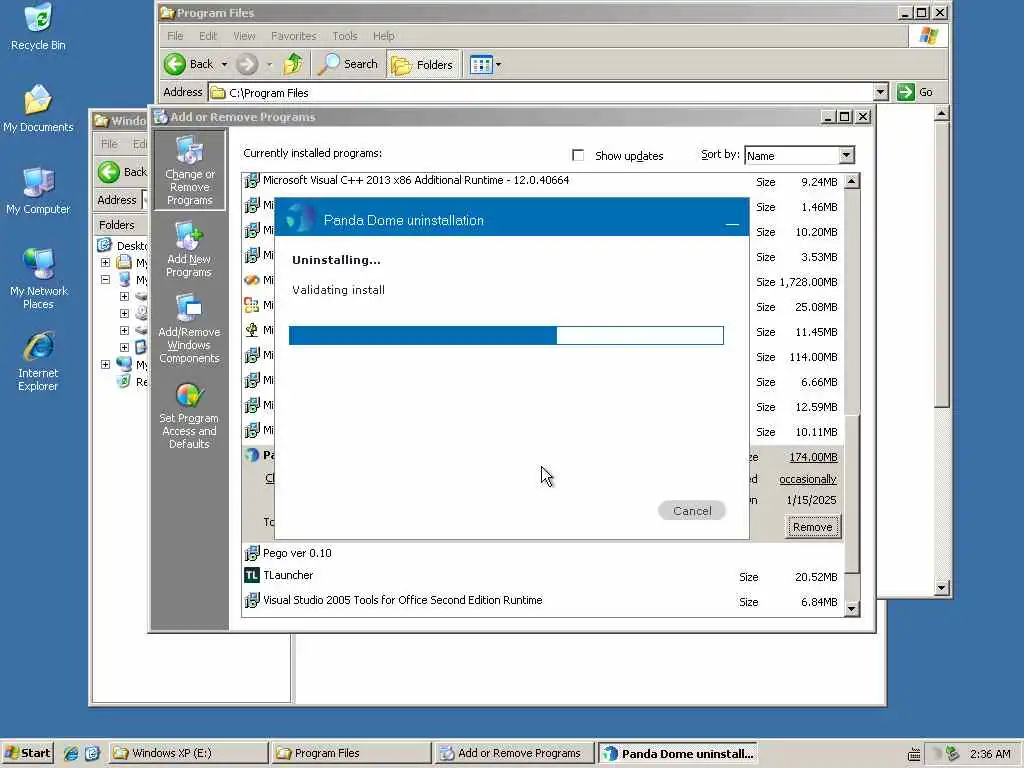The width and height of the screenshot is (1024, 768).
Task: Select Set Program Access and Defaults icon
Action: pyautogui.click(x=189, y=415)
